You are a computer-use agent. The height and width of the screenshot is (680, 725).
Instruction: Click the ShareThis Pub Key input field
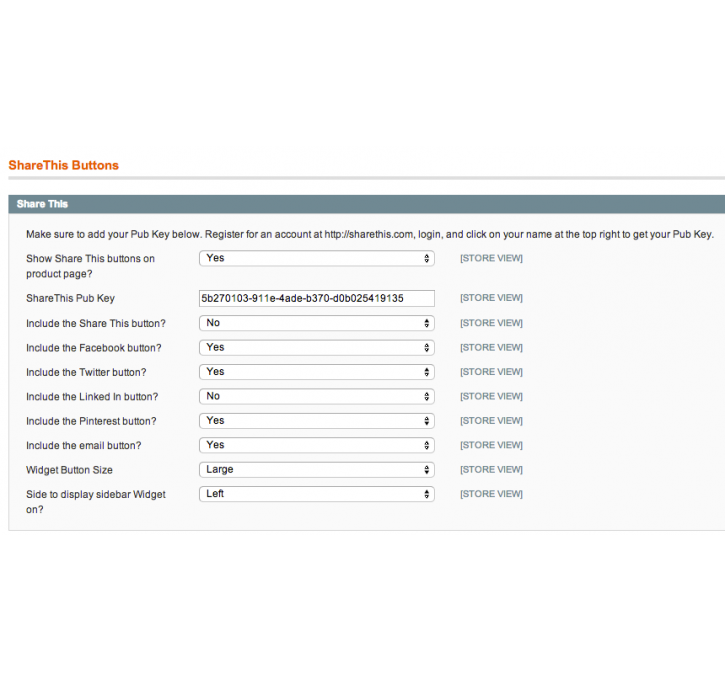317,298
